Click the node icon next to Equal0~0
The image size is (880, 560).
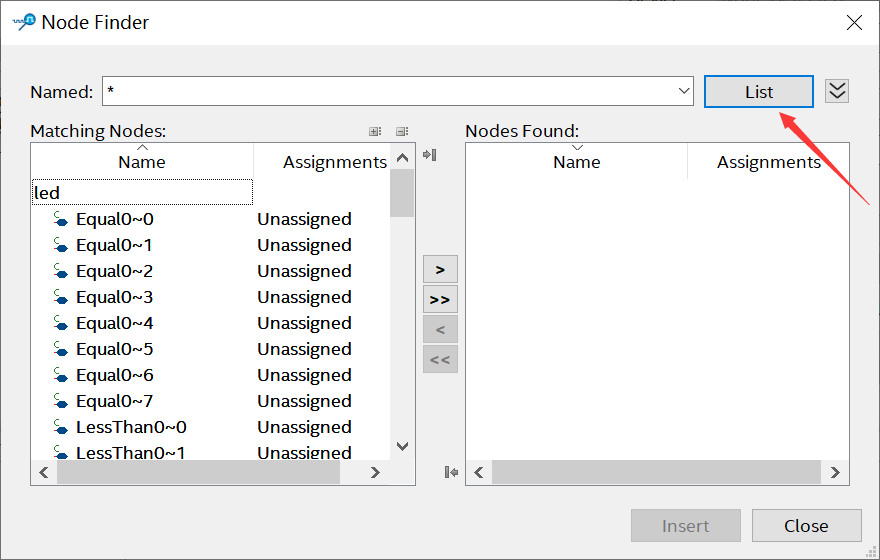60,219
